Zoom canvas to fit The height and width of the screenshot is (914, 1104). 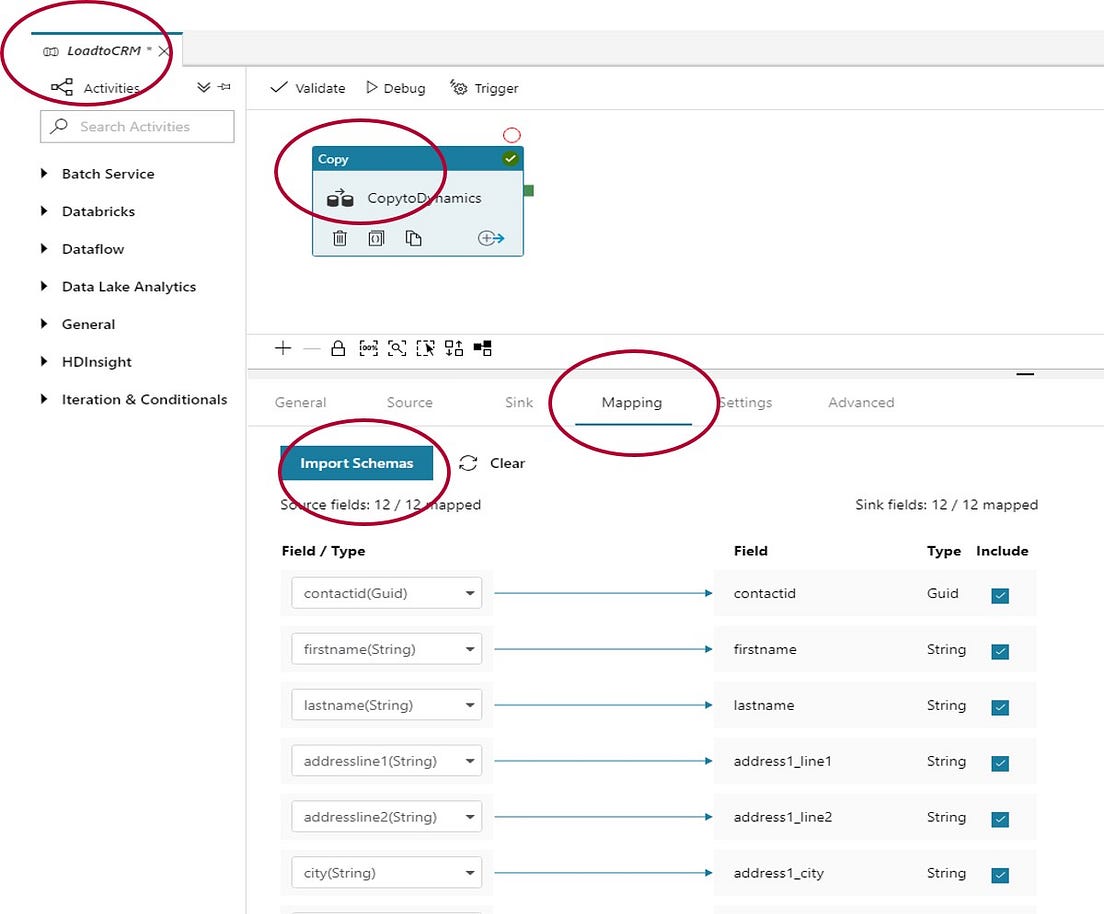pos(398,348)
